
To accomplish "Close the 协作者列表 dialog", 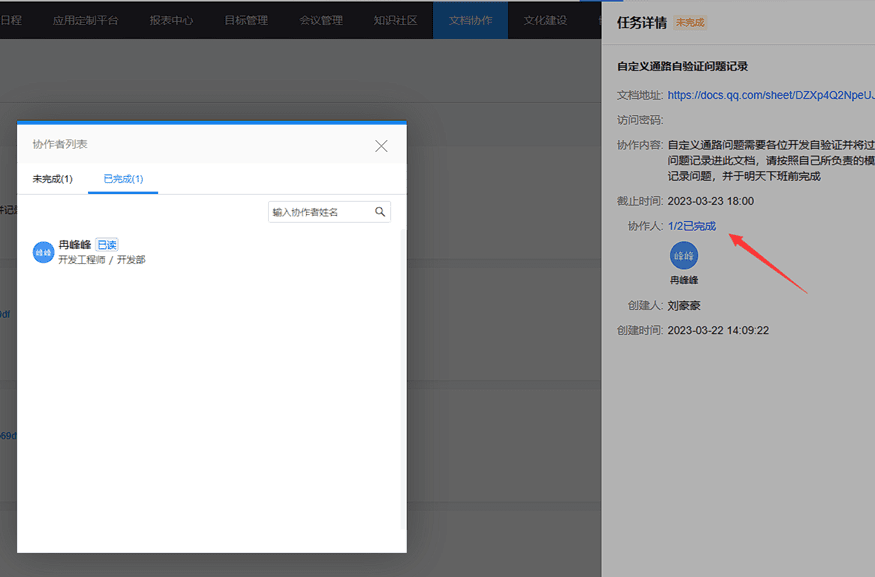I will pos(381,146).
